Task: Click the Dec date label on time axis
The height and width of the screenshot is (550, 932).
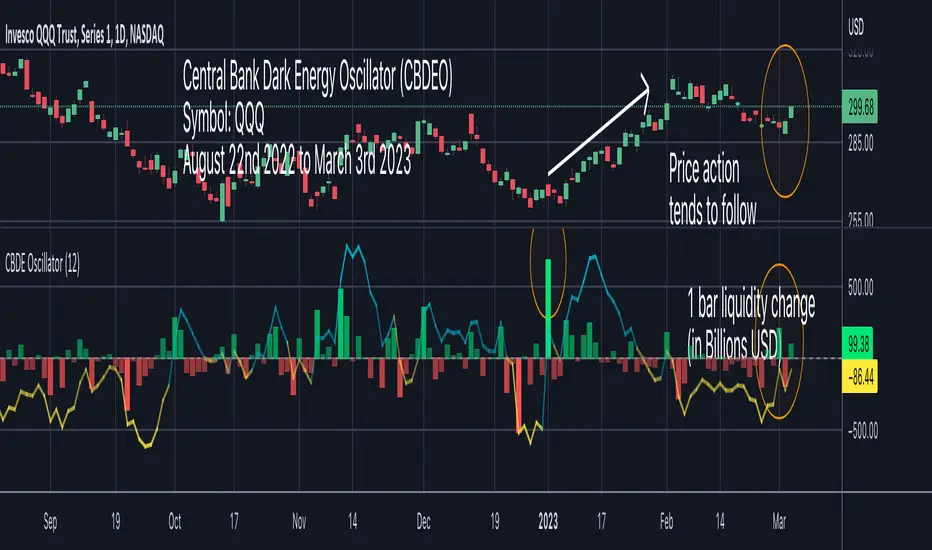Action: point(423,521)
